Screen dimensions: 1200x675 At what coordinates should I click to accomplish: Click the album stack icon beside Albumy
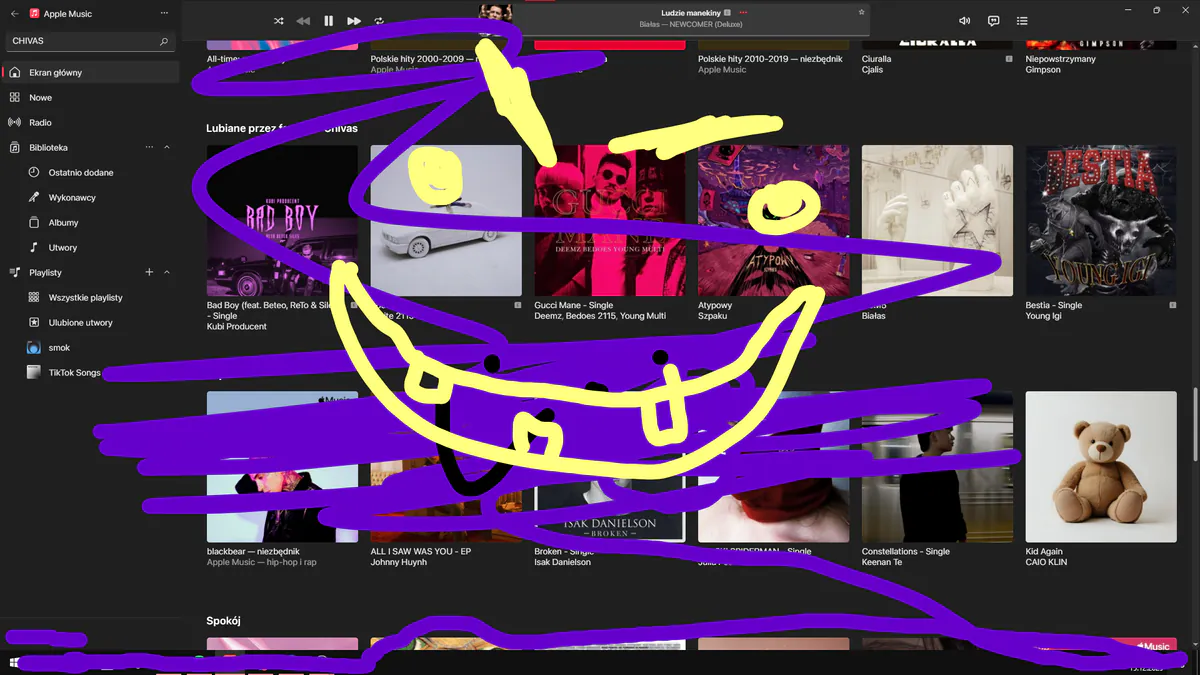click(34, 222)
